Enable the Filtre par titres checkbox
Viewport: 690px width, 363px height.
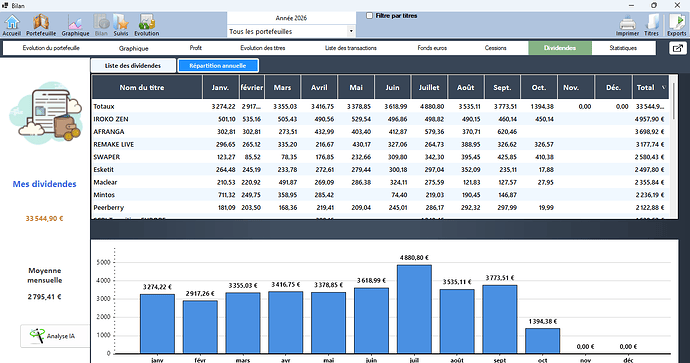click(x=370, y=15)
